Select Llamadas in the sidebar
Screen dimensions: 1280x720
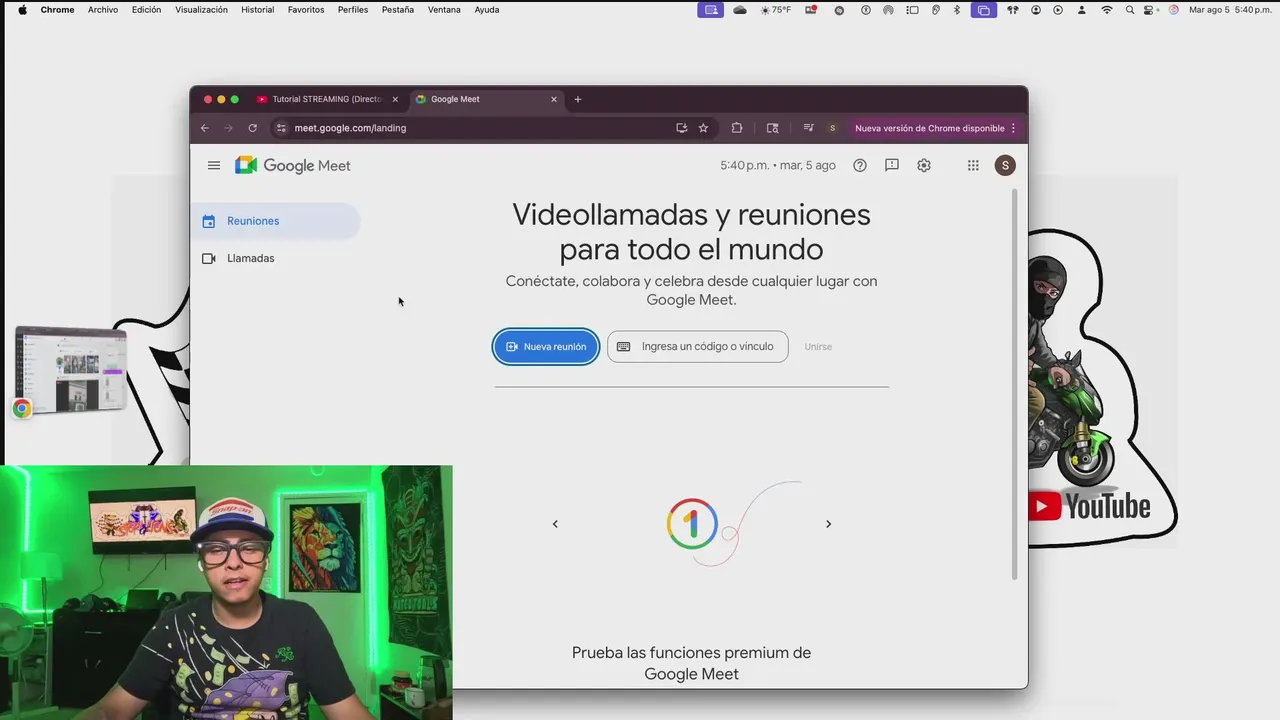click(x=275, y=258)
